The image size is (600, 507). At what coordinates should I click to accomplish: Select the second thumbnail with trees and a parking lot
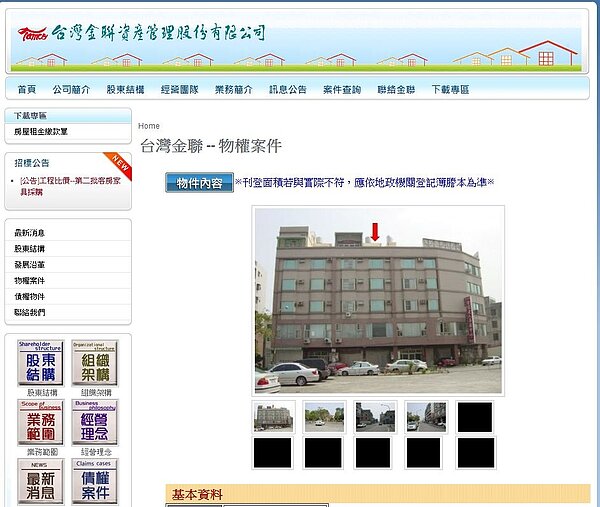324,417
